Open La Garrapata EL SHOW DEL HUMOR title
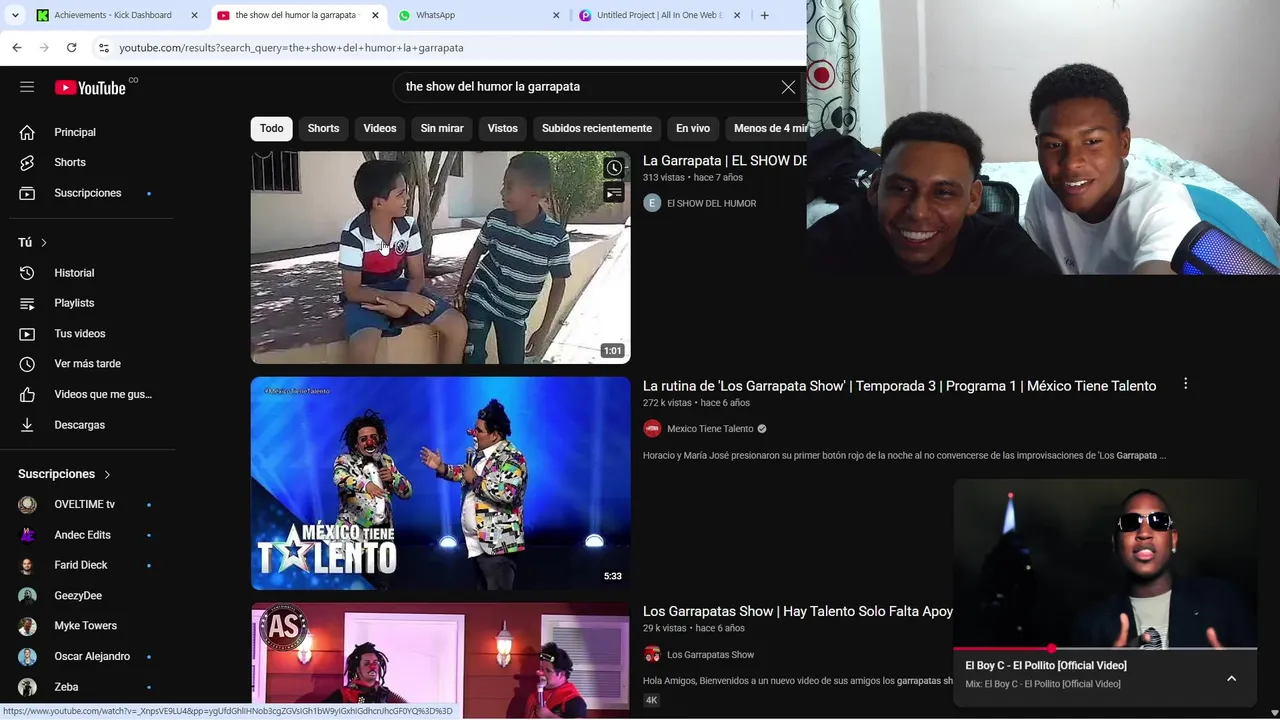 (725, 160)
